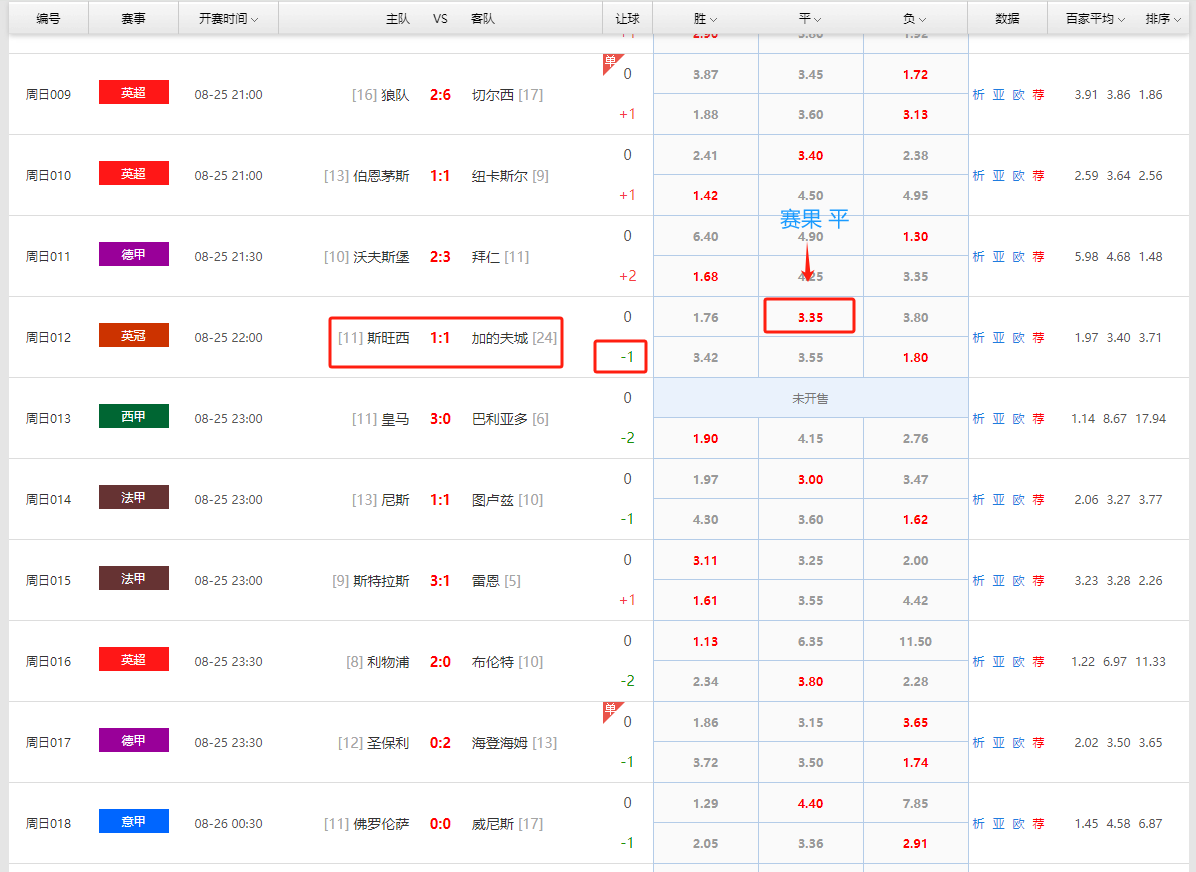The image size is (1196, 872).
Task: Sort by 开赛时间 column header dropdown
Action: pos(228,18)
